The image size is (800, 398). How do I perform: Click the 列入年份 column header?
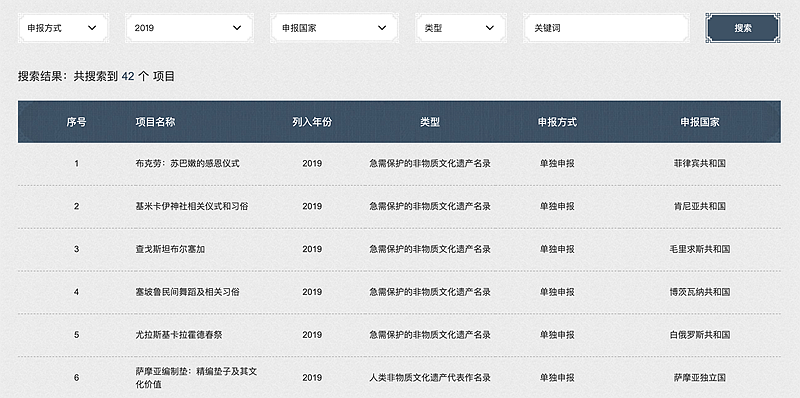[312, 122]
